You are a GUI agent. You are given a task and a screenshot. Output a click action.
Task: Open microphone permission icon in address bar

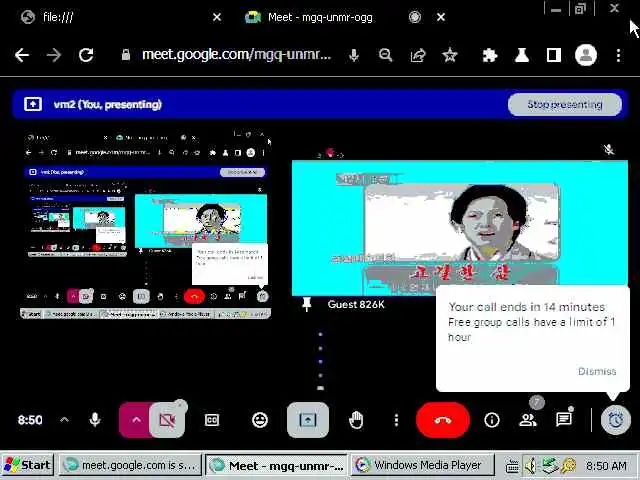click(354, 56)
